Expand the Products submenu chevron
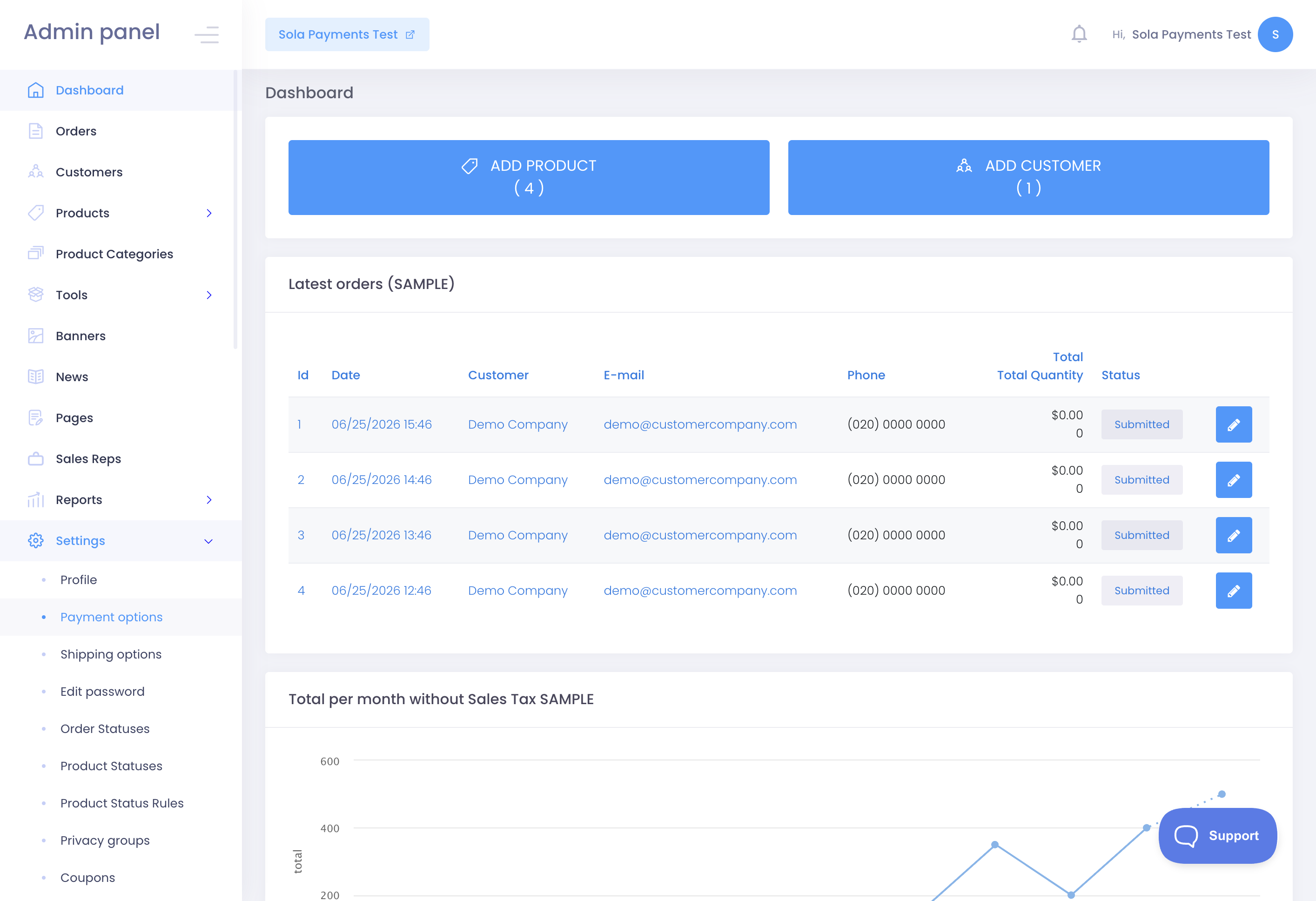Screen dimensions: 1316x901 [209, 213]
